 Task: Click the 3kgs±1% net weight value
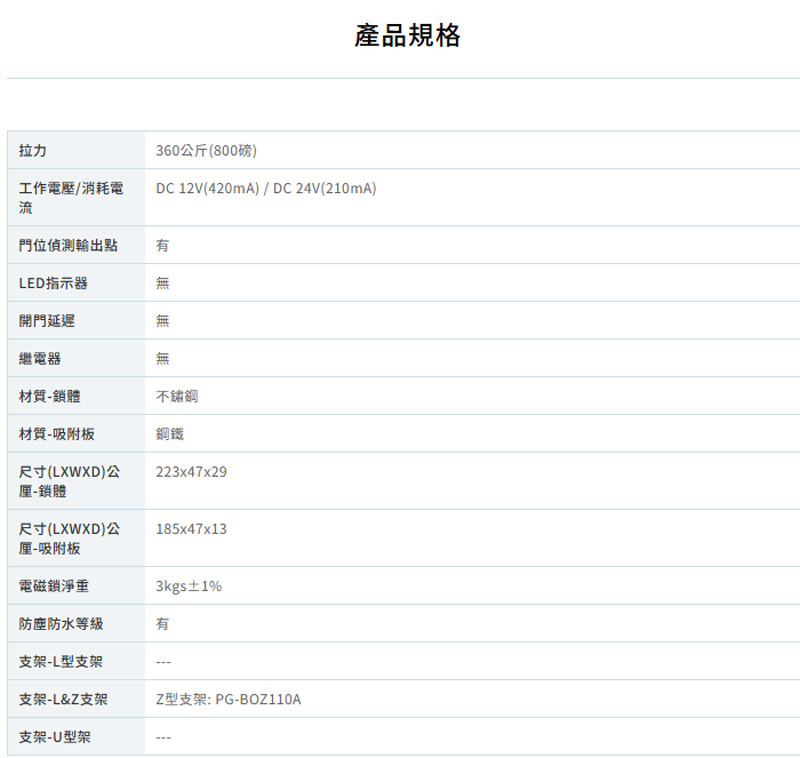click(x=189, y=586)
